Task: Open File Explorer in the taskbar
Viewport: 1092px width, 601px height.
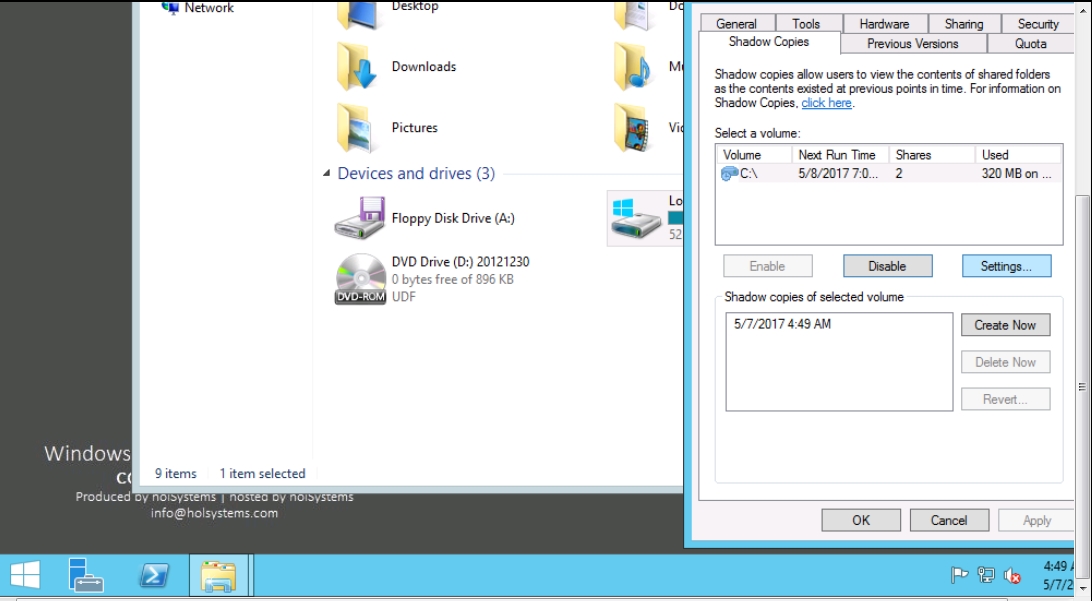Action: point(218,575)
